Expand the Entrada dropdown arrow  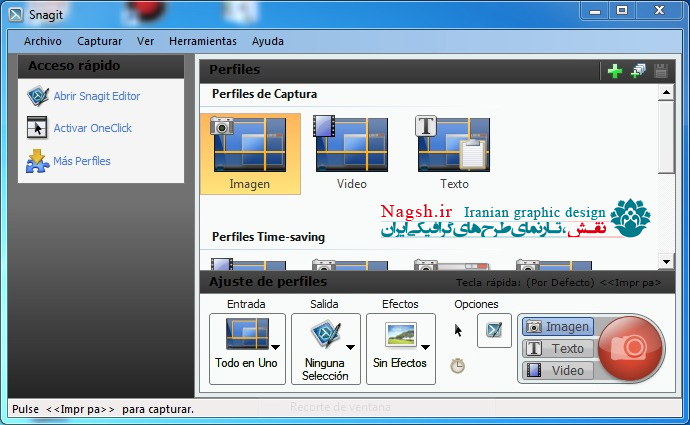click(275, 347)
